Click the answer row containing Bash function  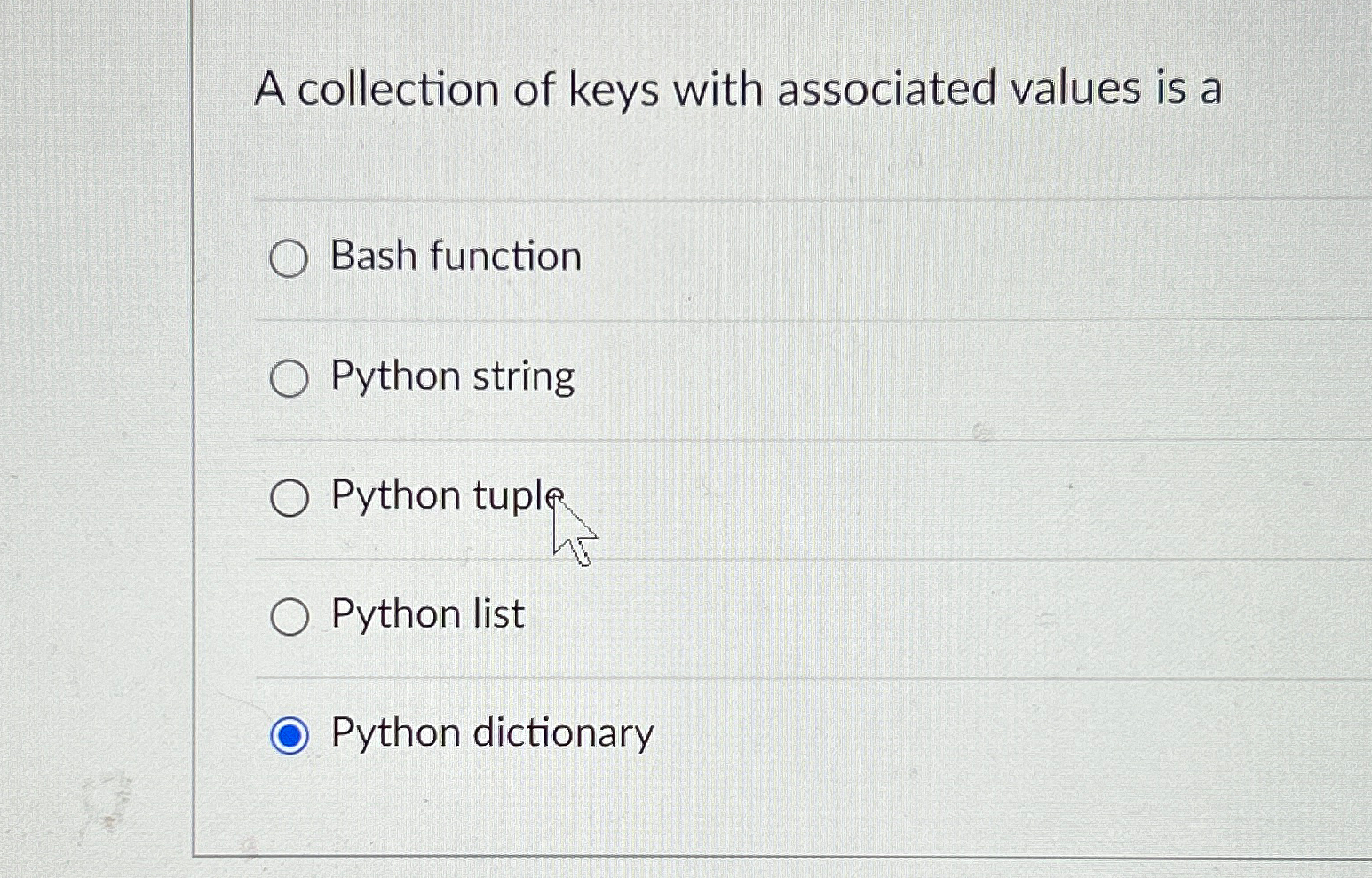tap(622, 259)
